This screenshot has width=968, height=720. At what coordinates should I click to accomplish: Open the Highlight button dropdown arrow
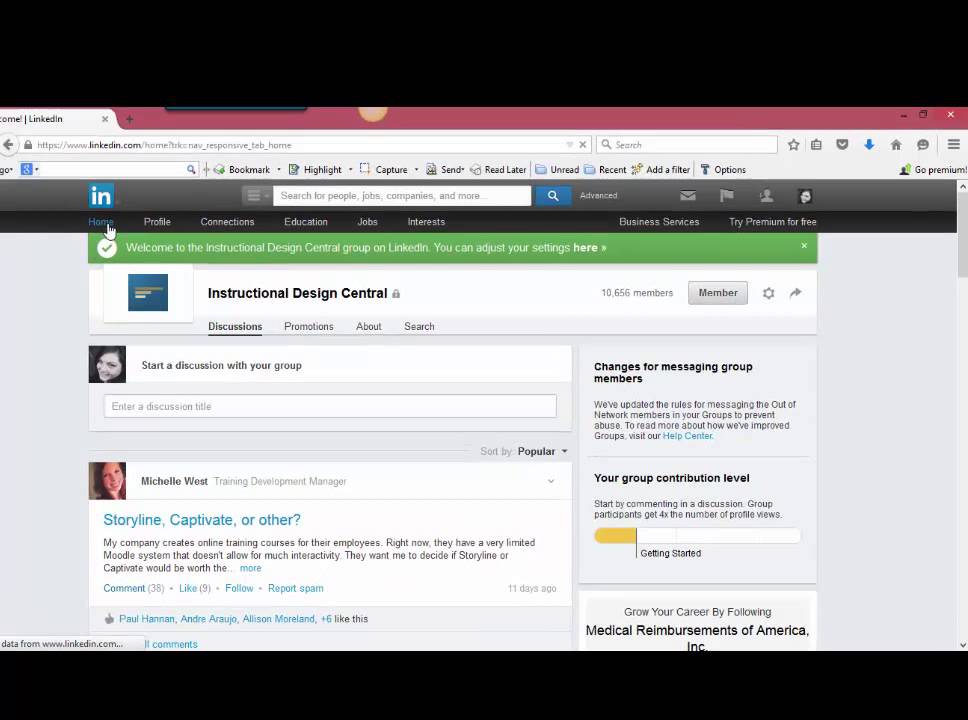tap(350, 169)
